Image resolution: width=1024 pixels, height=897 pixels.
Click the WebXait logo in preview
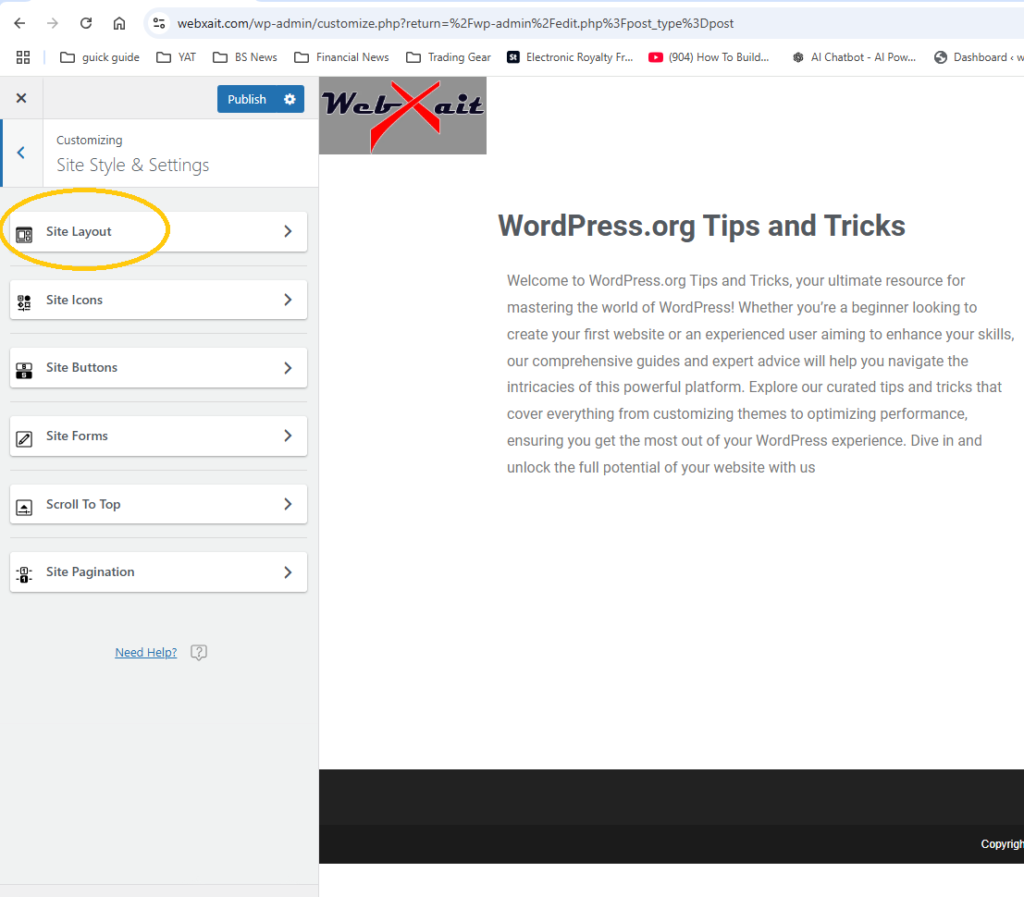pos(403,116)
